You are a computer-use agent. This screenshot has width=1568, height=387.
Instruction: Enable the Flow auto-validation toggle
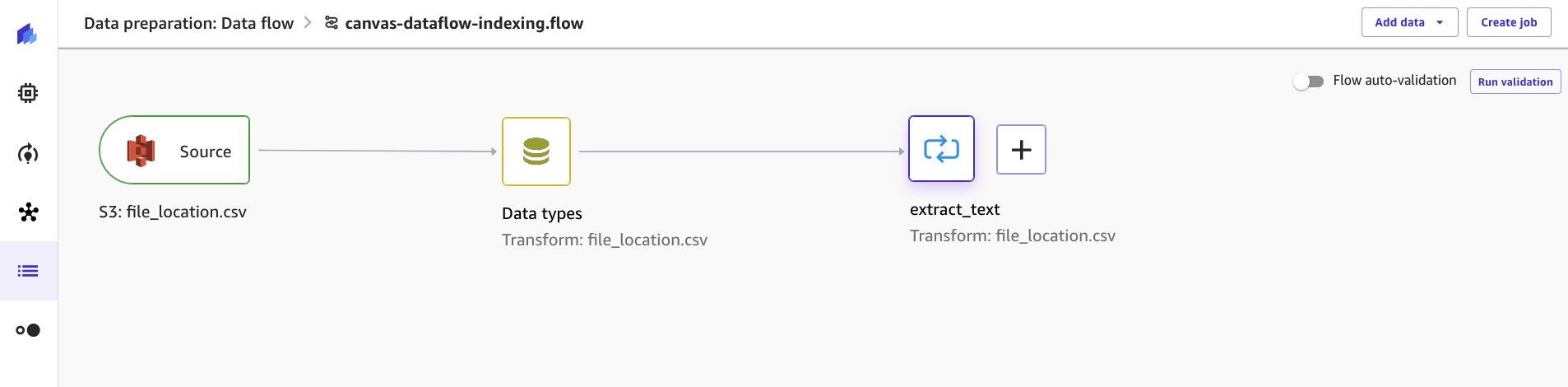click(1308, 81)
